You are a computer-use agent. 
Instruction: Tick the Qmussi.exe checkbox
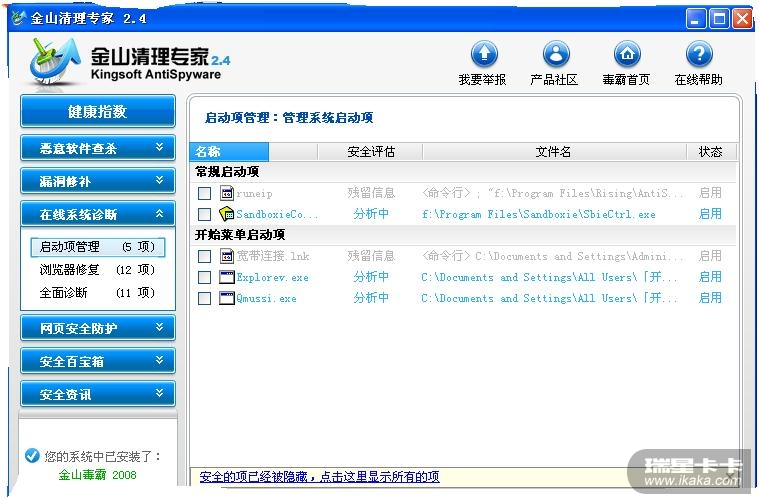pos(204,299)
